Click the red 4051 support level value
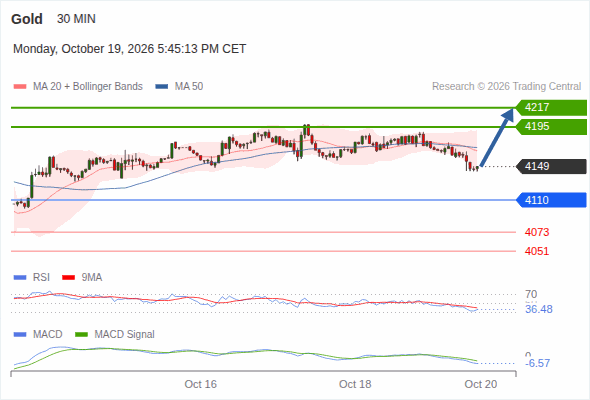590x400 pixels. click(x=537, y=251)
